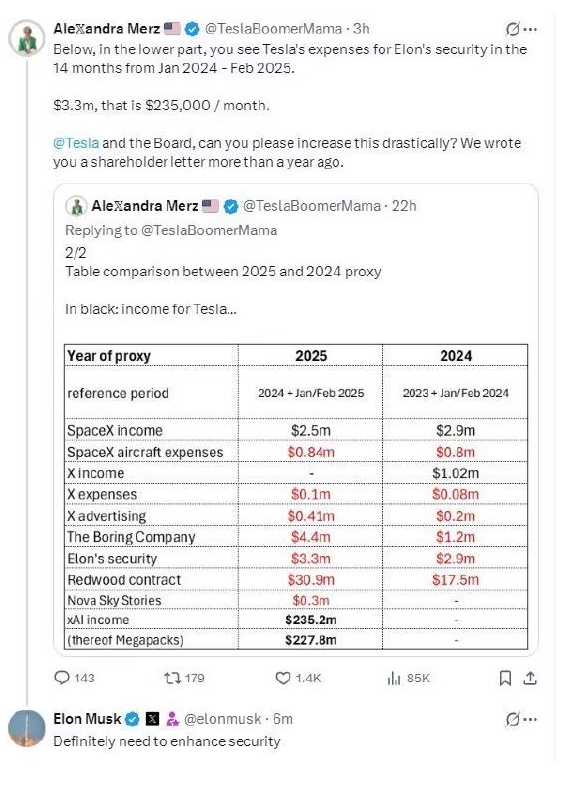Viewport: 567px width, 789px height.
Task: Click the repost icon showing 179
Action: tap(172, 678)
